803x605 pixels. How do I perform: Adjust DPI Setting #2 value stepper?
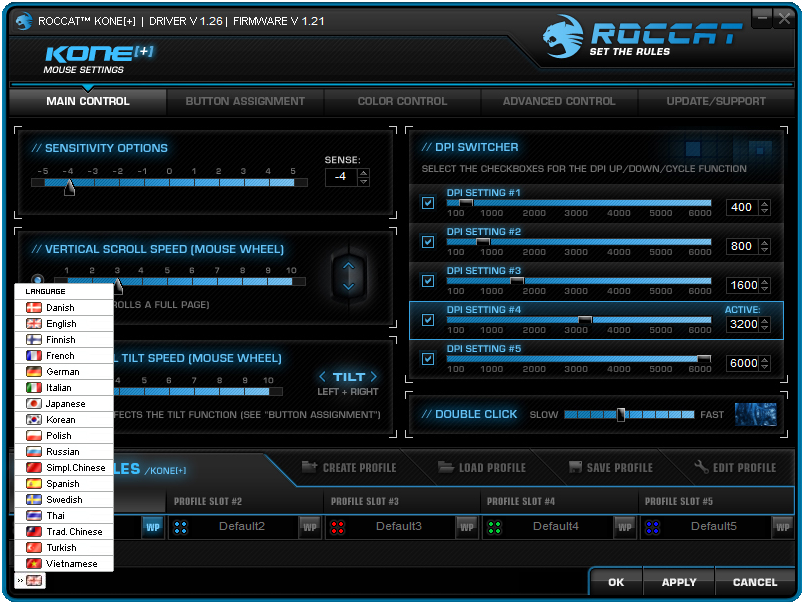pos(764,246)
